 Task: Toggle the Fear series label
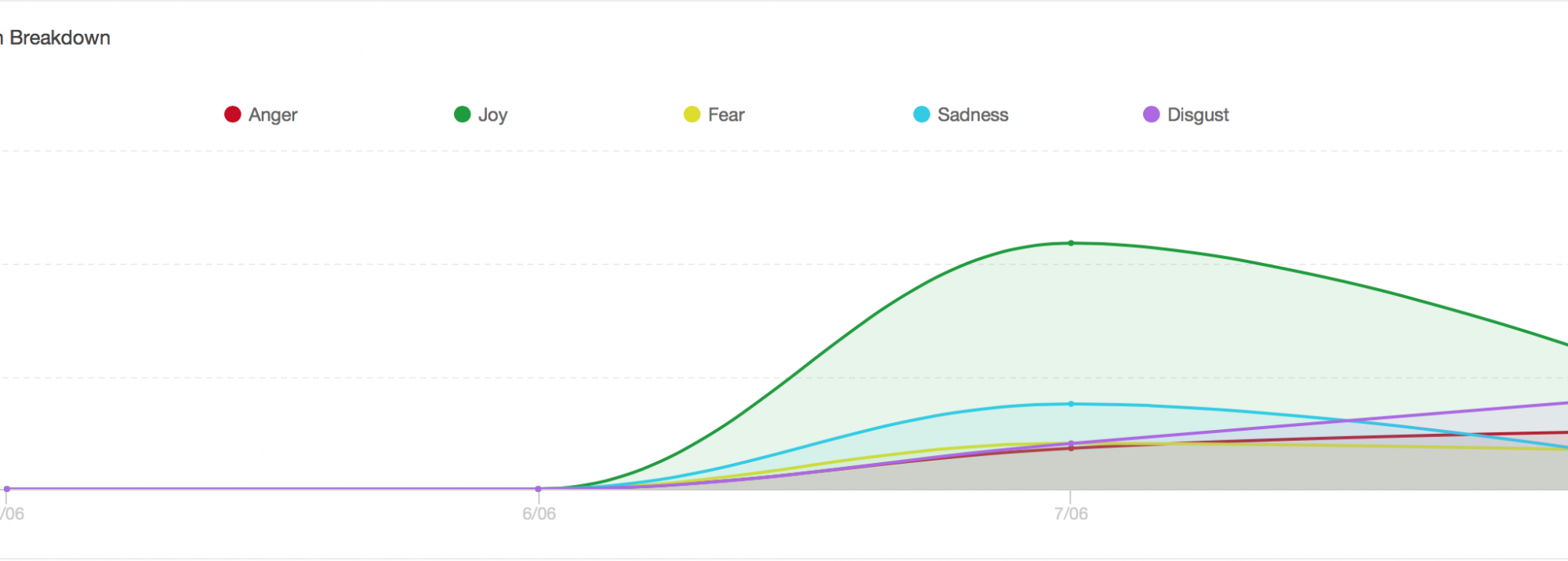pyautogui.click(x=726, y=115)
